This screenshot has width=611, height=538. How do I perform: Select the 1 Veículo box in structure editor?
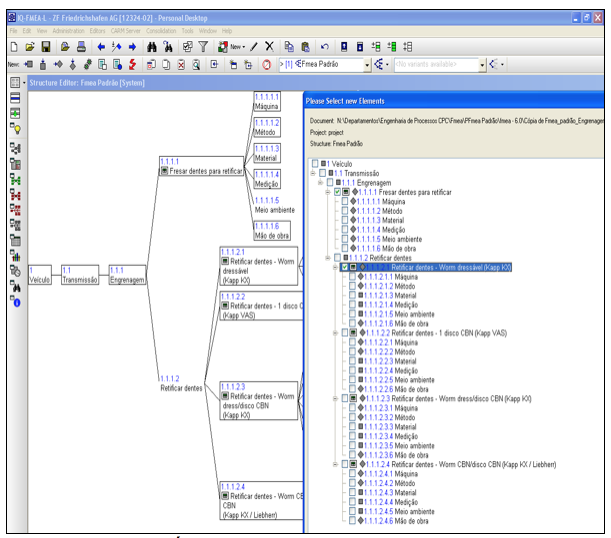click(x=40, y=275)
